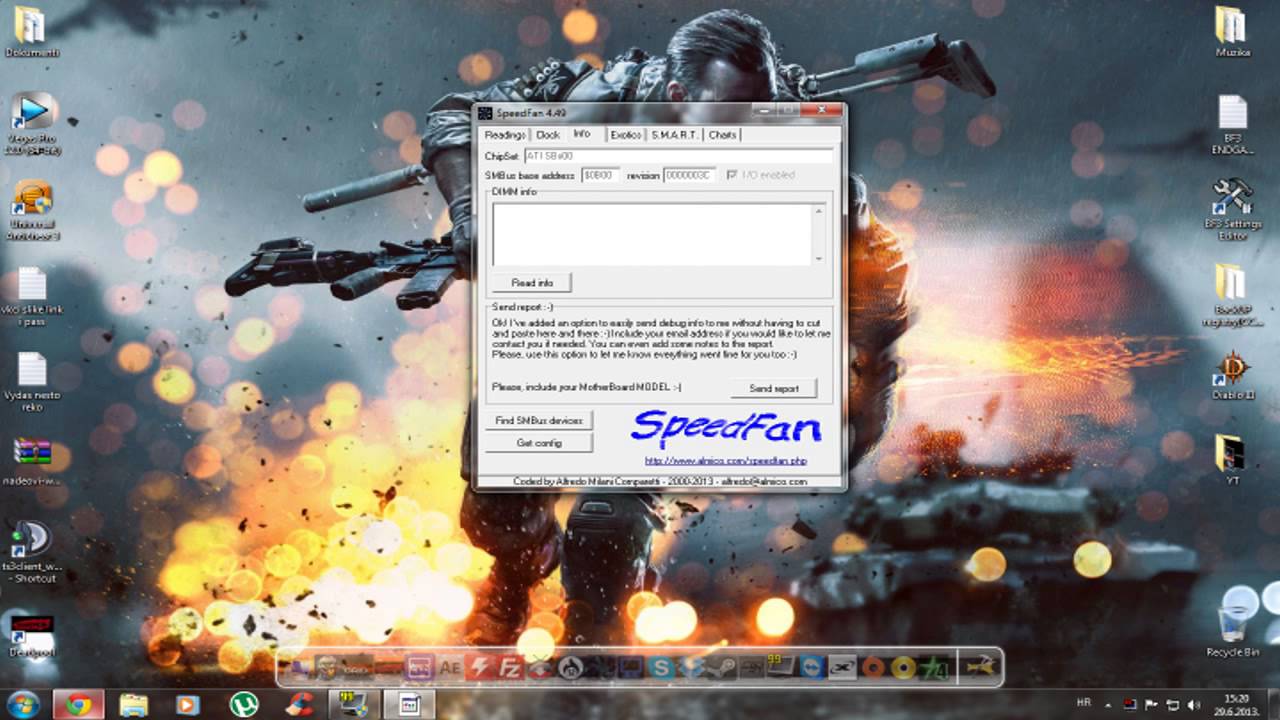Click the Send report button
This screenshot has height=720, width=1280.
pos(774,388)
